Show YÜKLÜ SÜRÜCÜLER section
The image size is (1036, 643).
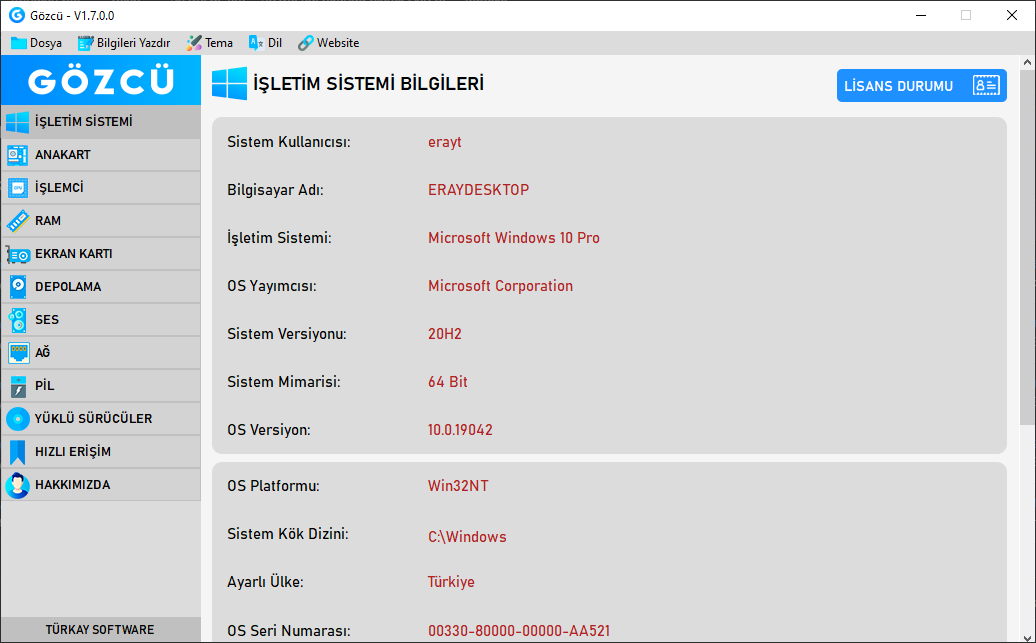(x=101, y=419)
